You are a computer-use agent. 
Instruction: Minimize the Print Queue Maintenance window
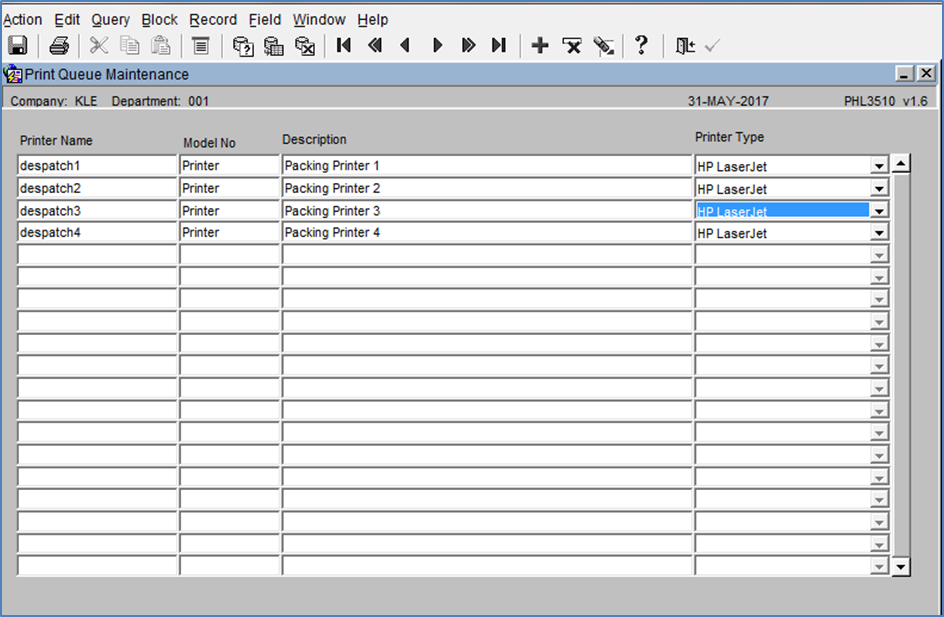(904, 73)
